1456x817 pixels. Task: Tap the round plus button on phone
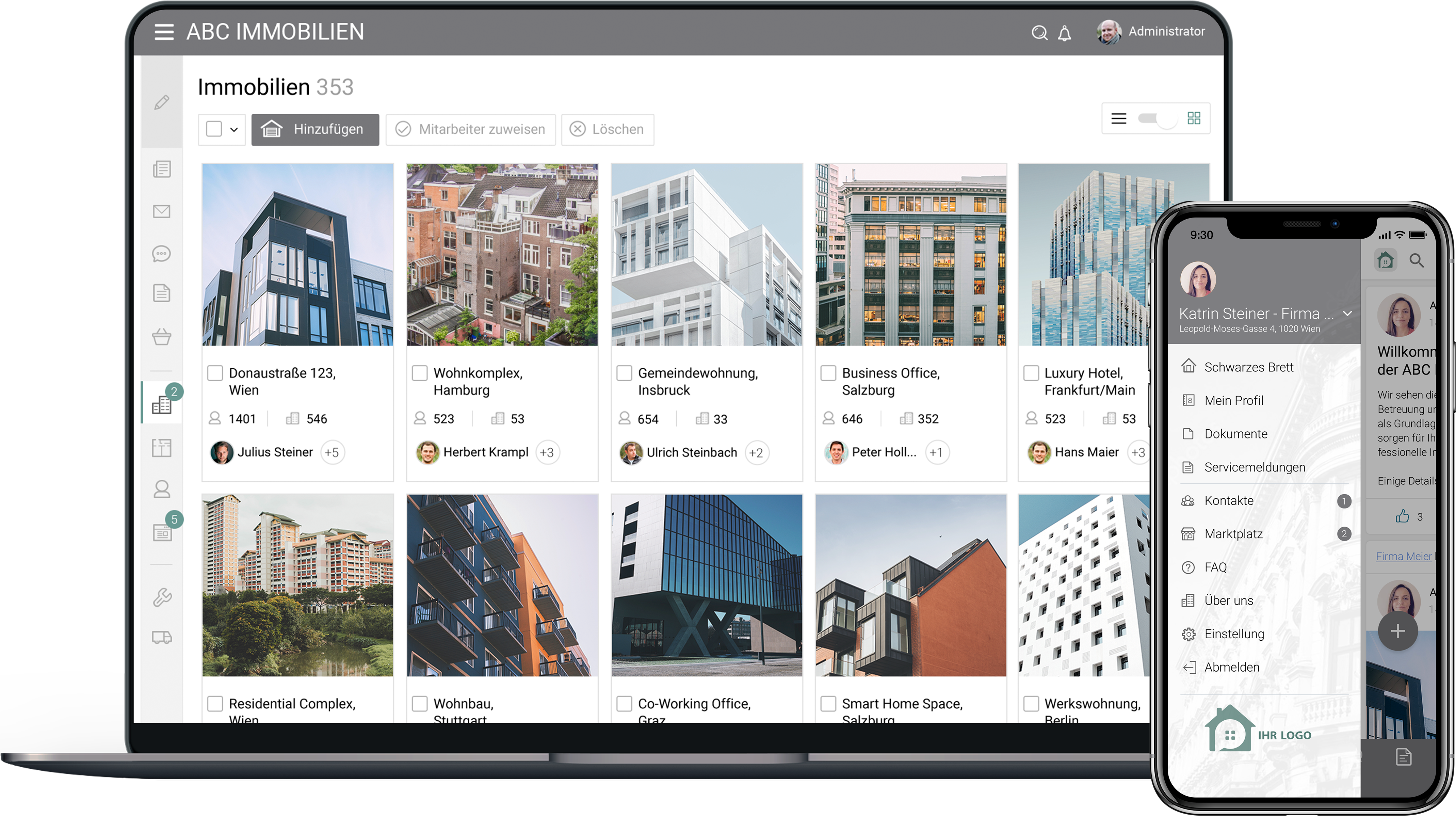[1398, 631]
